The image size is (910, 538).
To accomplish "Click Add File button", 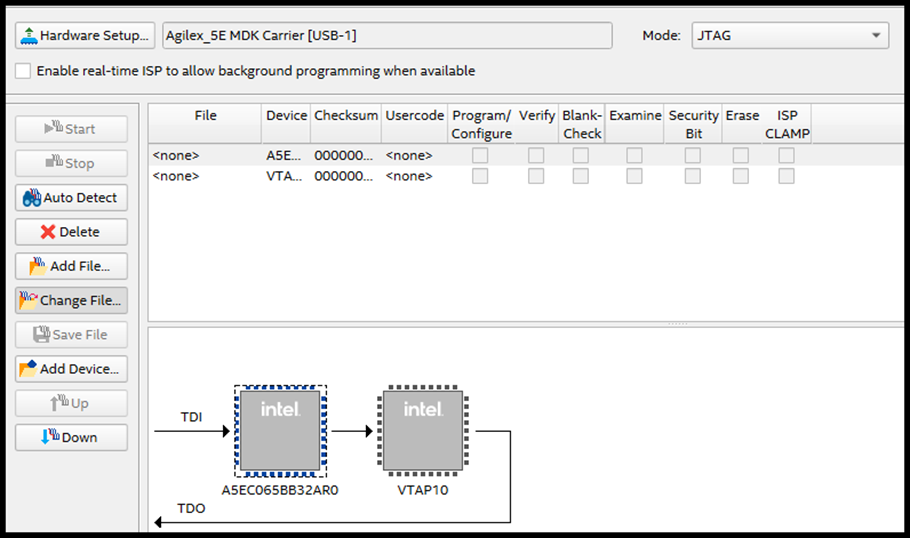I will pyautogui.click(x=71, y=266).
